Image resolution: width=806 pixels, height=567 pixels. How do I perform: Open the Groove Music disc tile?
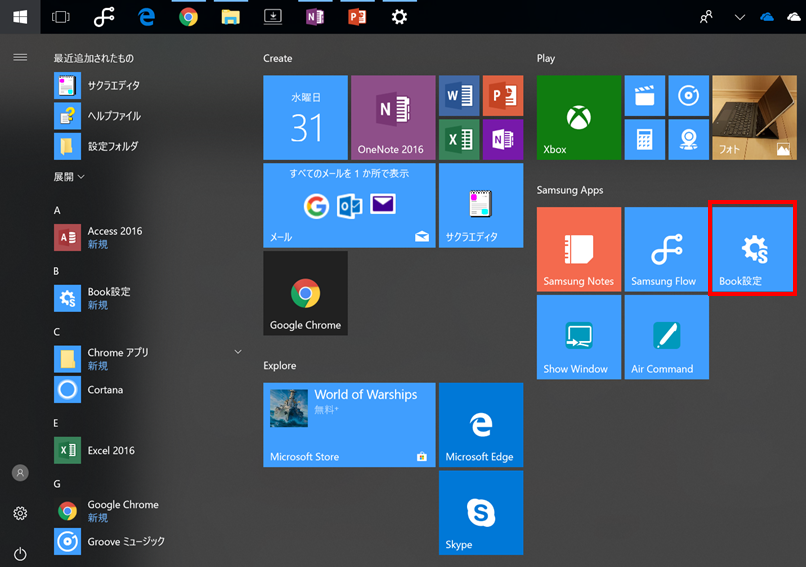pos(689,96)
